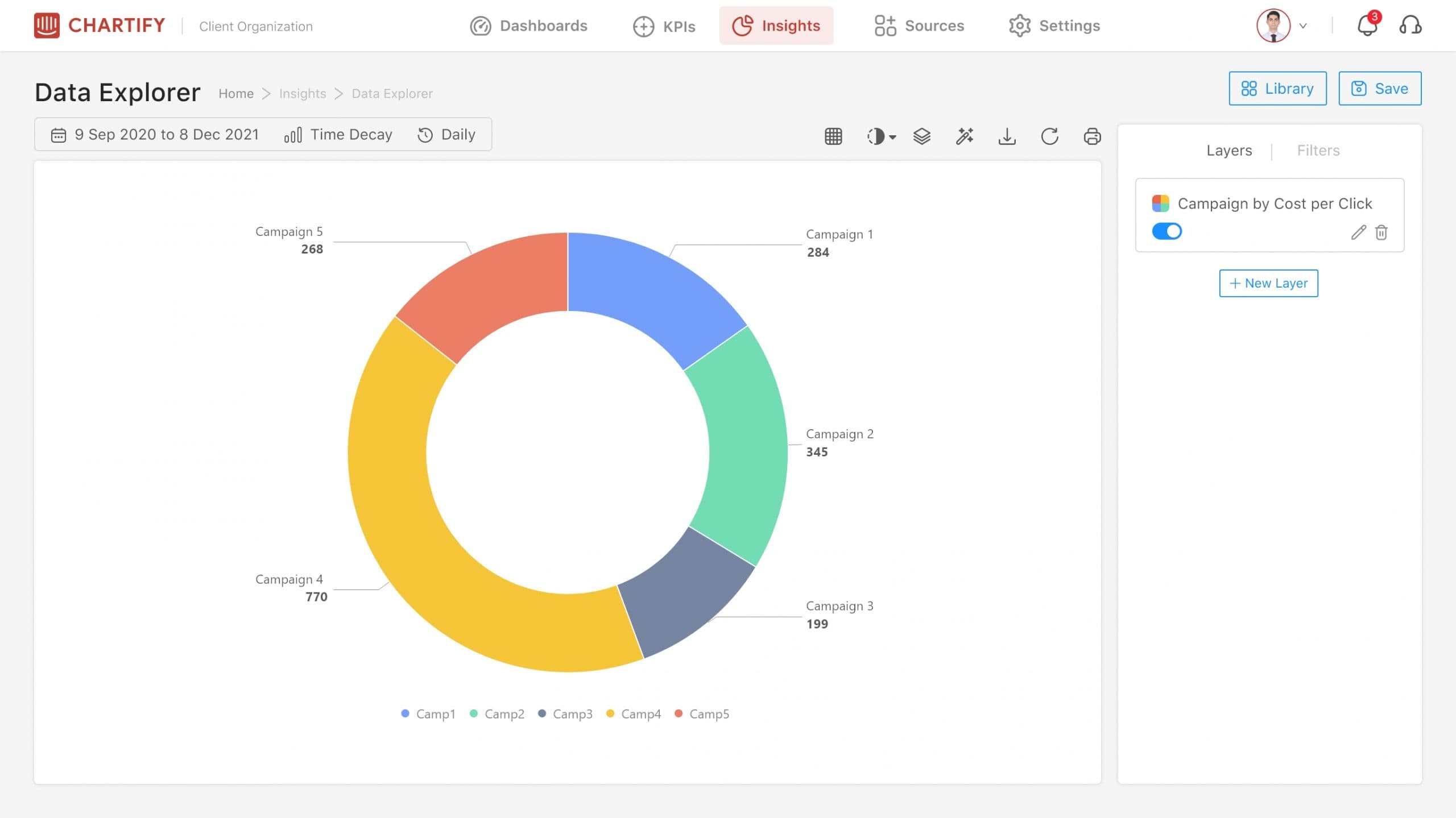Image resolution: width=1456 pixels, height=818 pixels.
Task: Click Client Organization text
Action: pyautogui.click(x=256, y=27)
